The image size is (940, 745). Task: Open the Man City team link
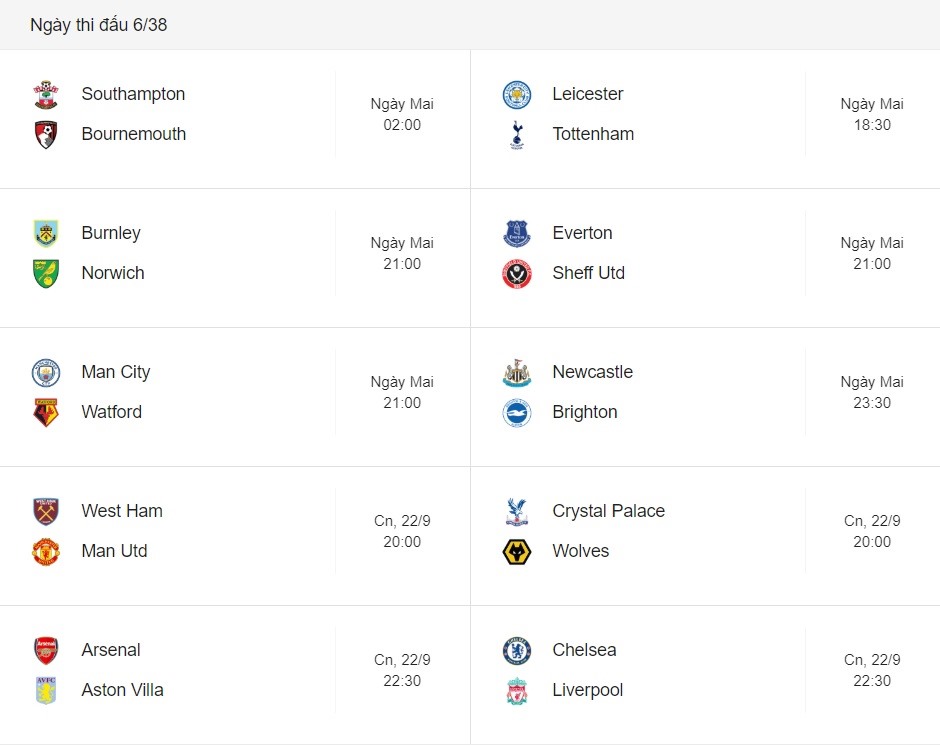click(x=116, y=372)
